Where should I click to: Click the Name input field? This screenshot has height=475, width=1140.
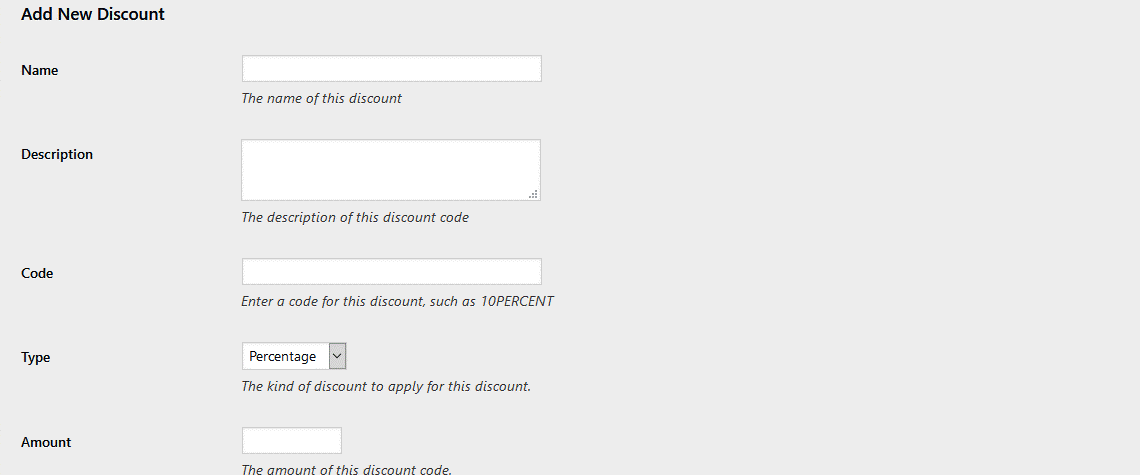point(391,68)
